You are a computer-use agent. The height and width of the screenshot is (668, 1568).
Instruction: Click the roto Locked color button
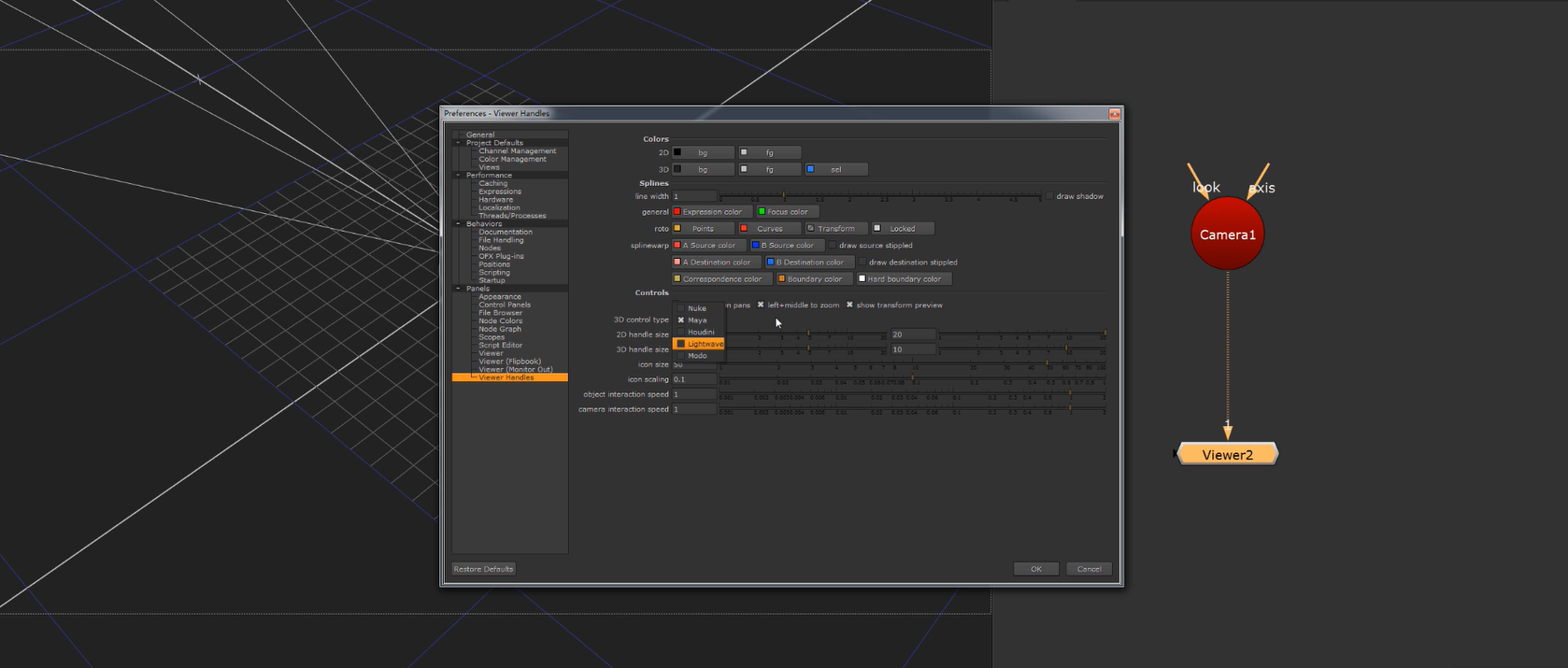click(x=902, y=229)
